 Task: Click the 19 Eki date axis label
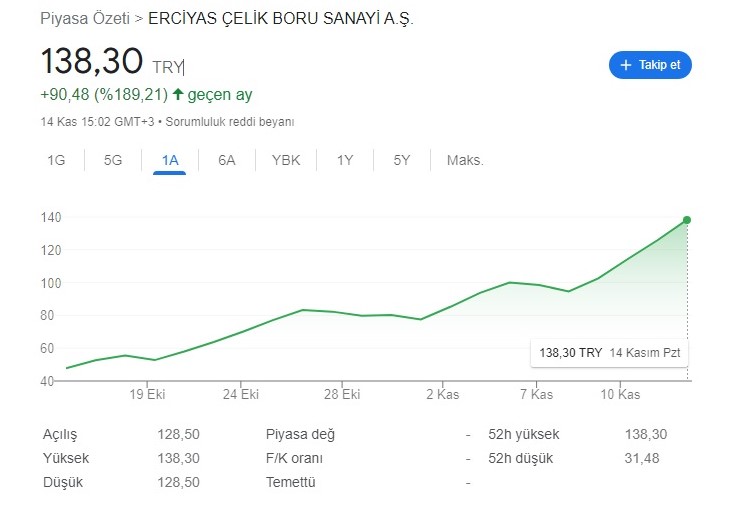click(x=147, y=394)
